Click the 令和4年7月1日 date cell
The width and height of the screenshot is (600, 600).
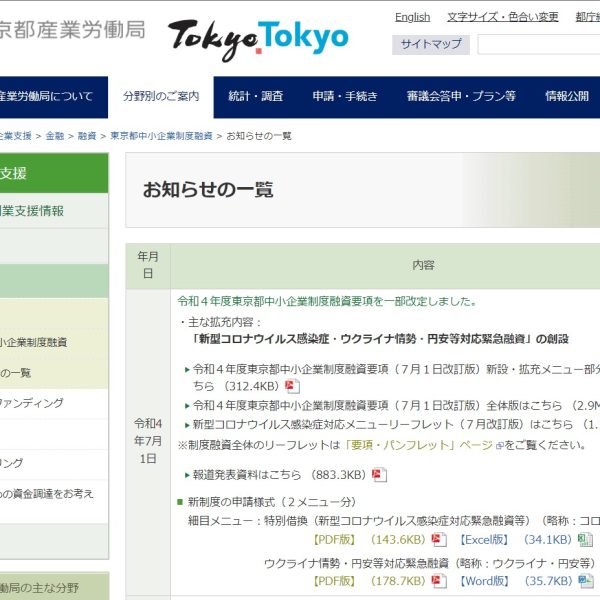(148, 441)
